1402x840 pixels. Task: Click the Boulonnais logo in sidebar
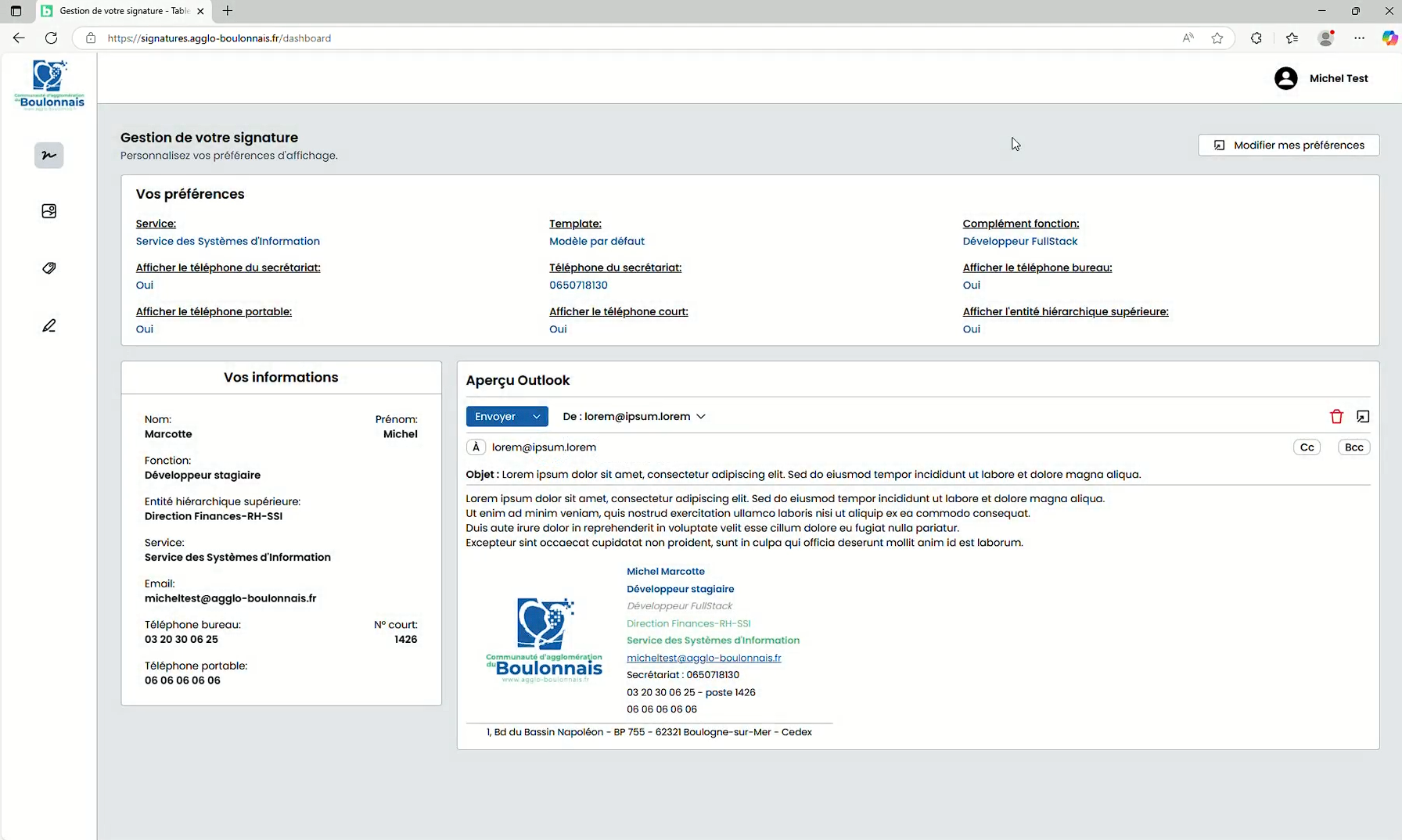(49, 85)
